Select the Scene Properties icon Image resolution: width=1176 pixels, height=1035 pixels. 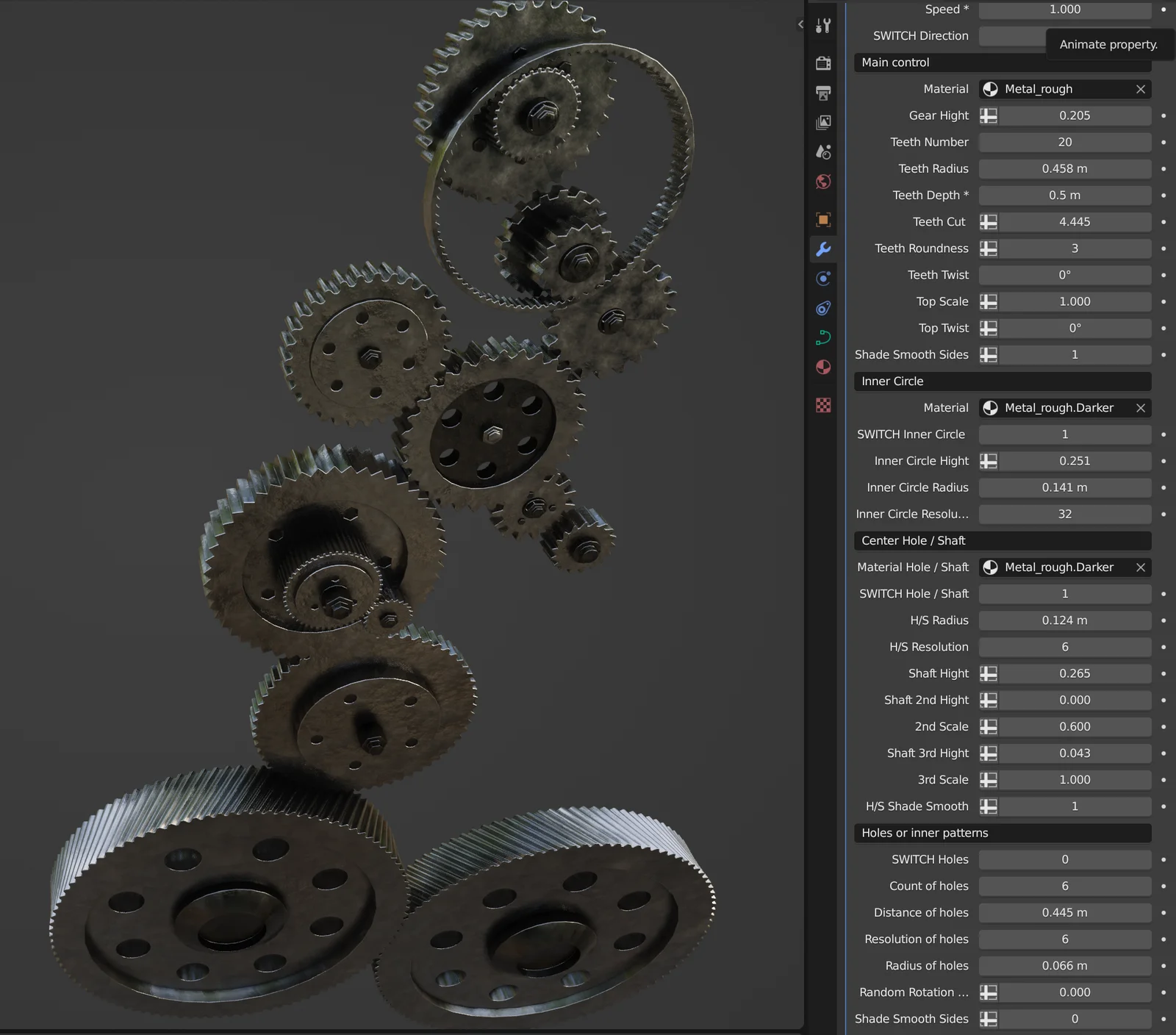click(x=823, y=151)
